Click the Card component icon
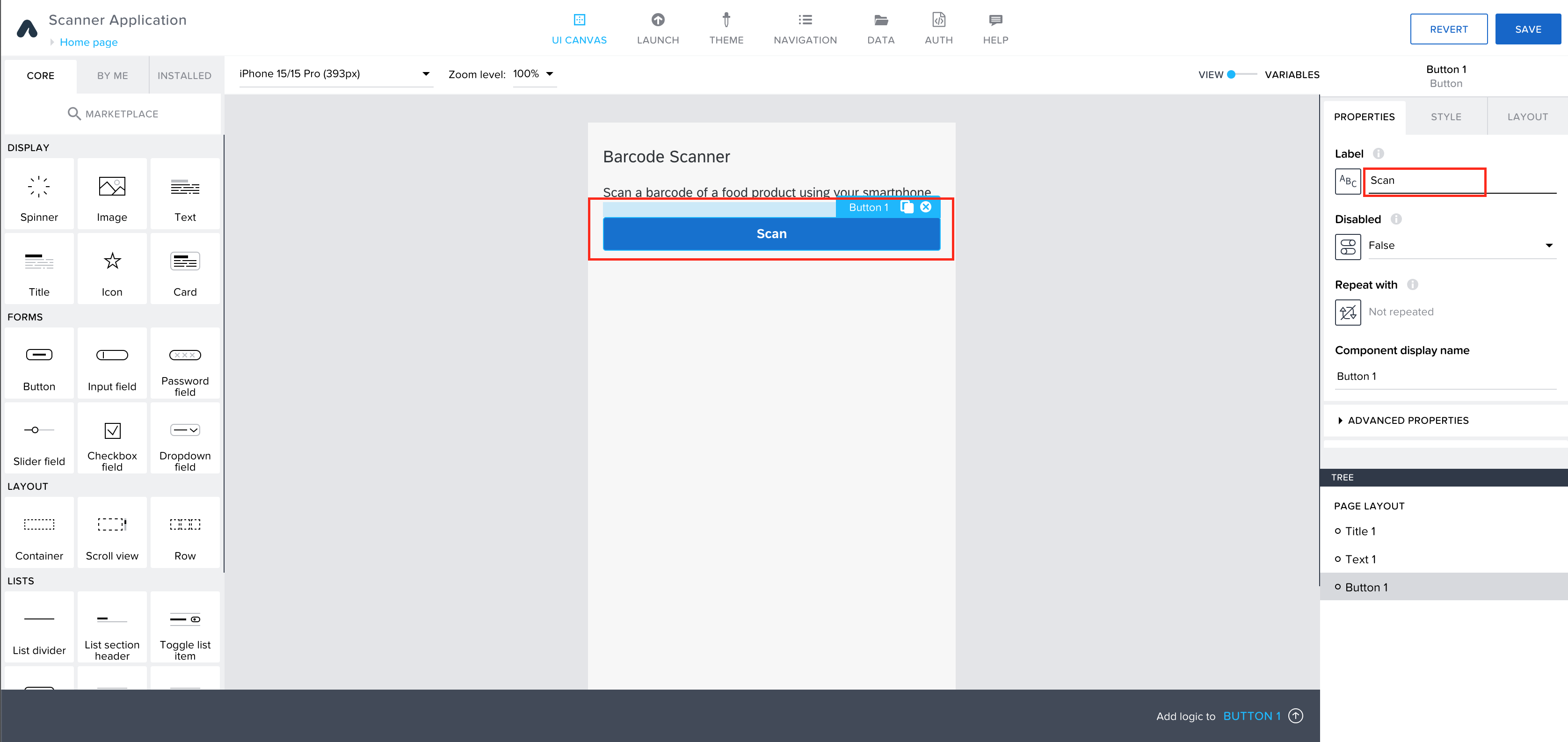The width and height of the screenshot is (1568, 742). 185,261
